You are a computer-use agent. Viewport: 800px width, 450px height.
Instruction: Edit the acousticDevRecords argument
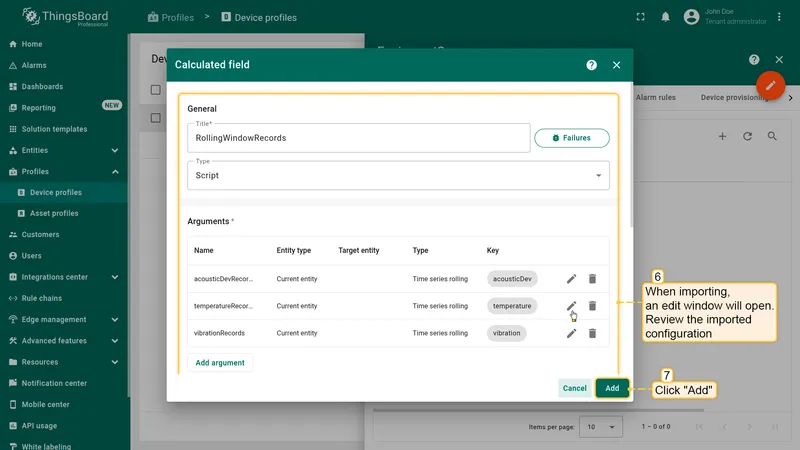tap(571, 279)
